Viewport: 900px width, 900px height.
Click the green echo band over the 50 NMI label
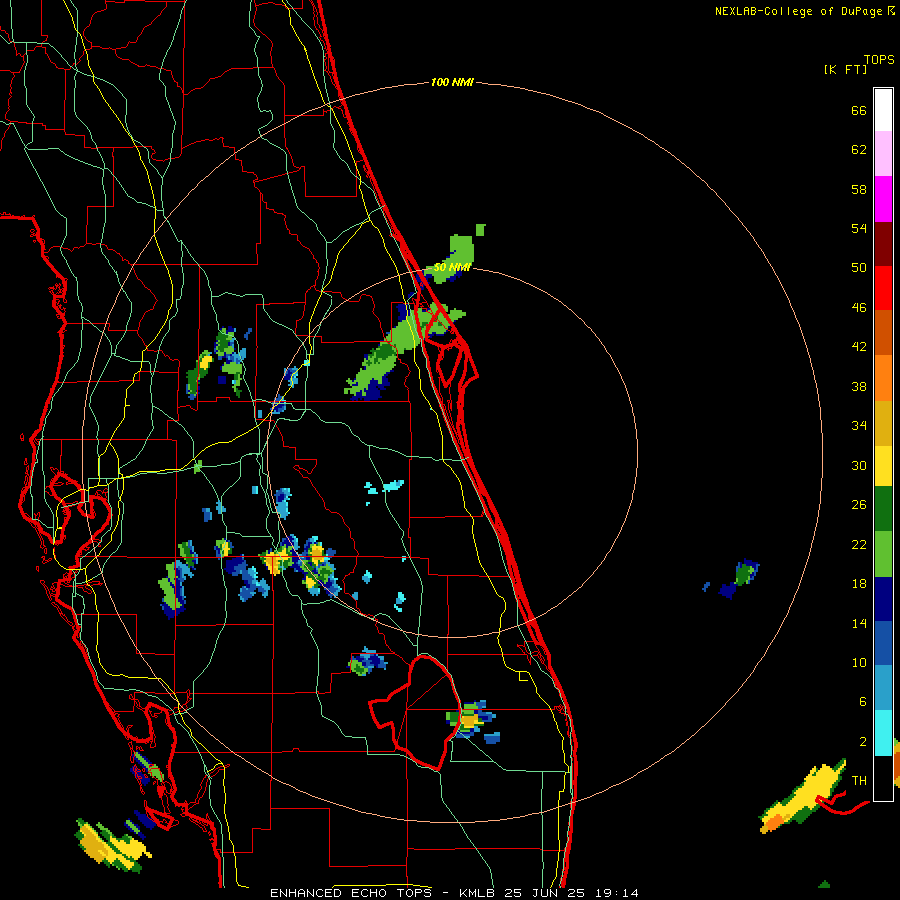pyautogui.click(x=455, y=258)
